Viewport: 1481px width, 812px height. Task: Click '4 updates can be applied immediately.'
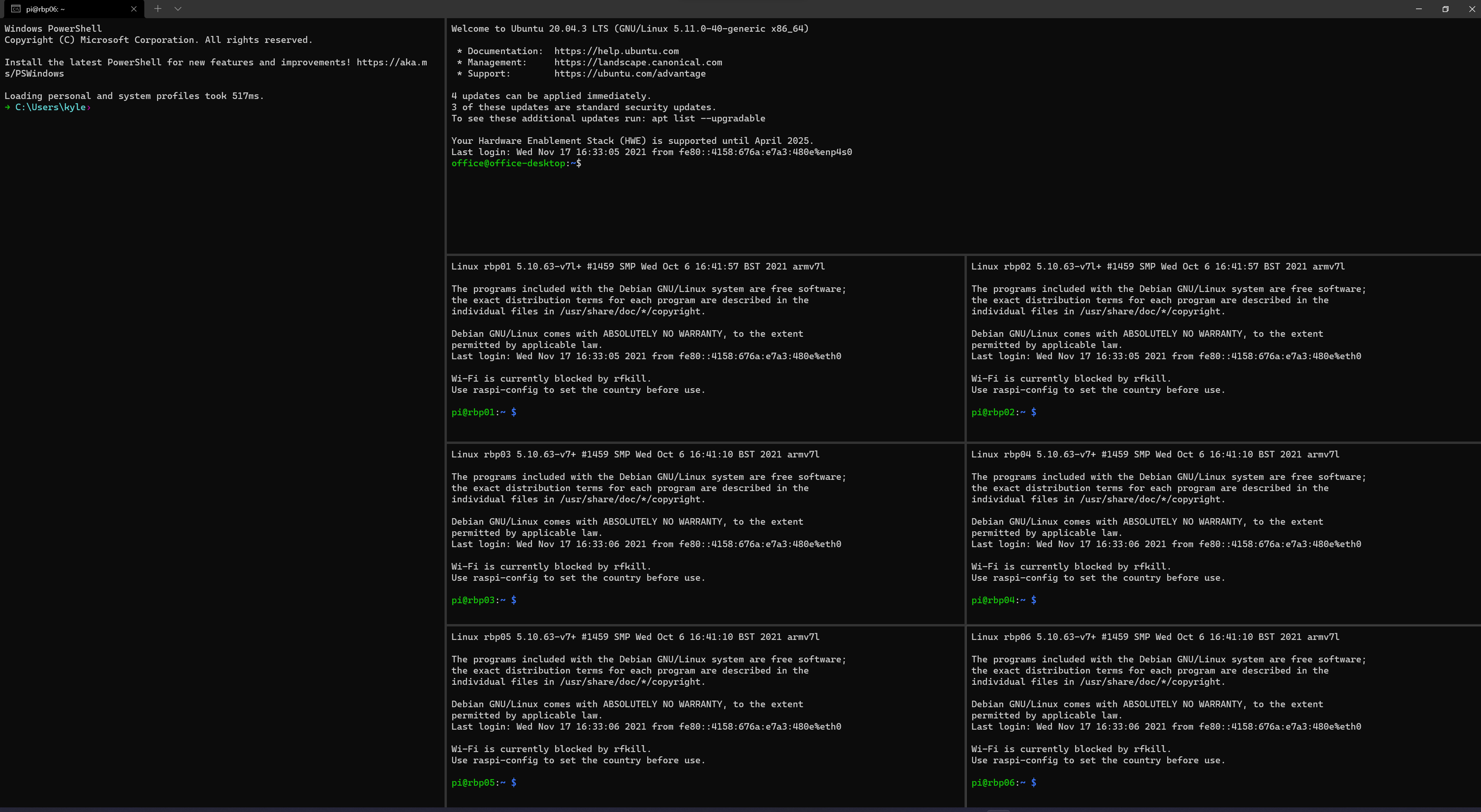point(551,96)
